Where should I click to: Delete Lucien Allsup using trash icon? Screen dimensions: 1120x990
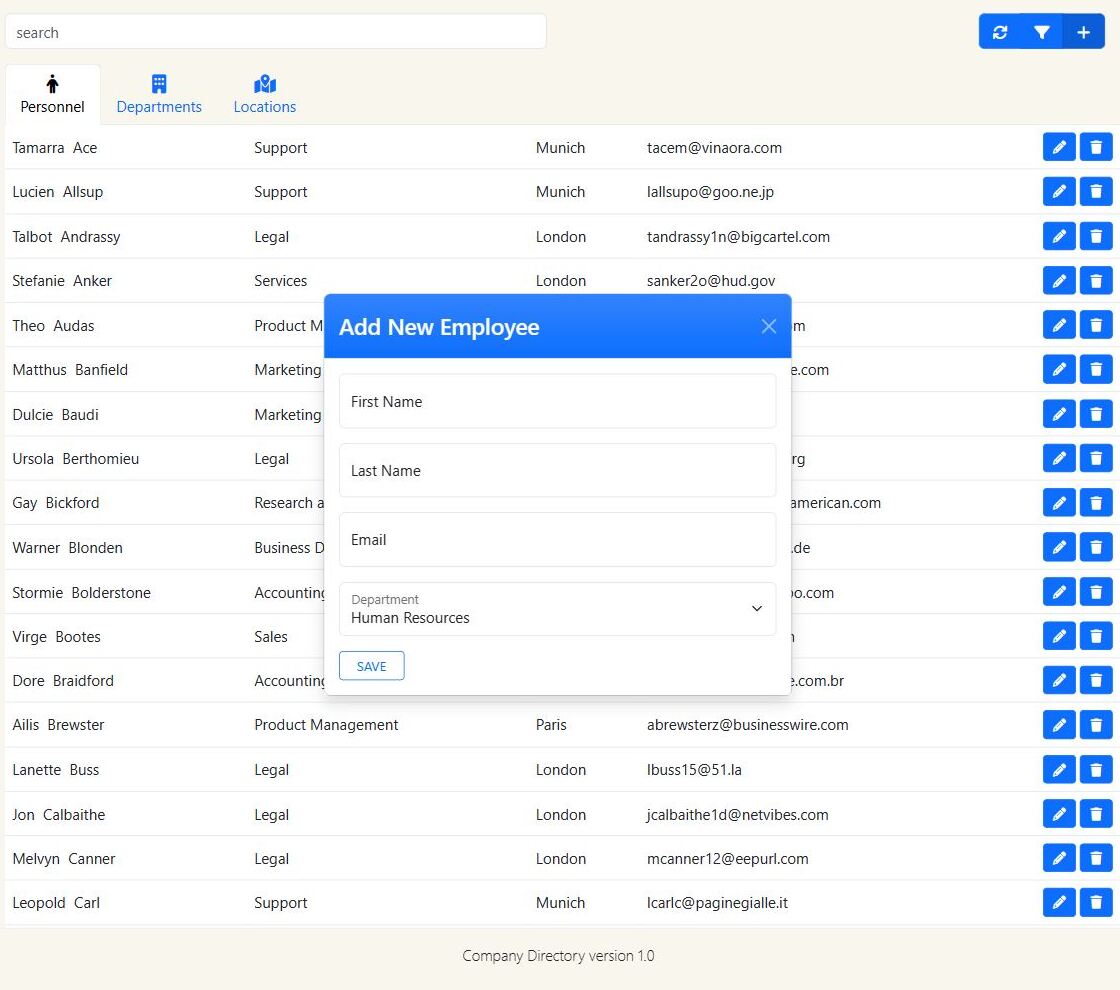(1096, 192)
